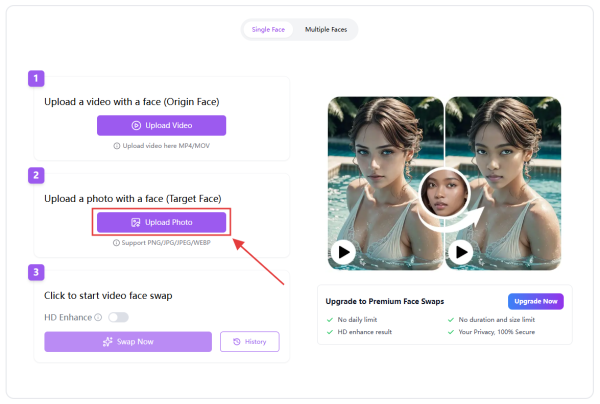Click the step 2 number badge
The image size is (600, 404).
point(37,175)
